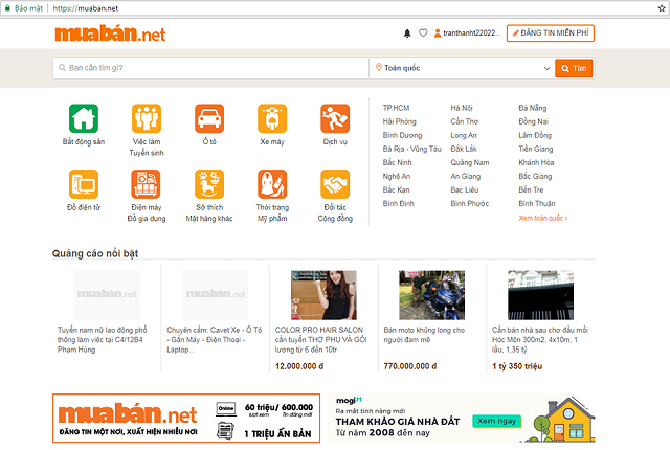Open the Thời trang Mỹ phẩm icon

click(x=272, y=184)
